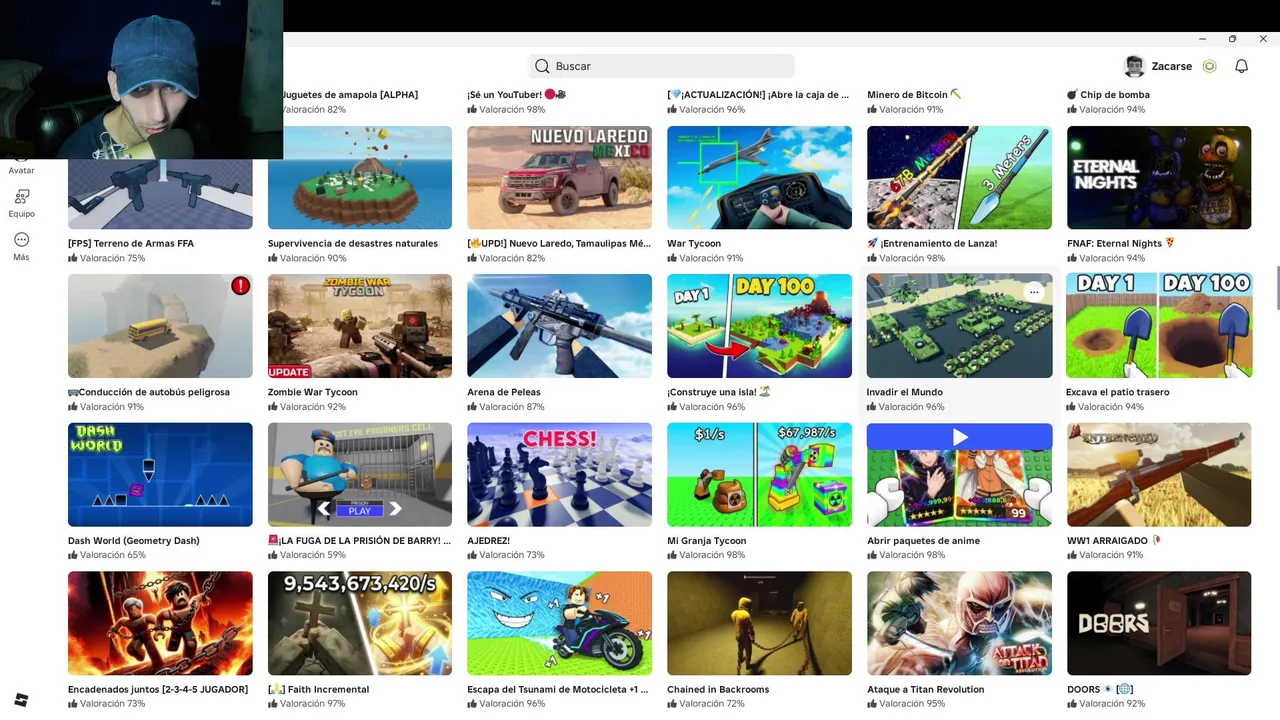Open the Encadenados juntos thumbnail
This screenshot has width=1280, height=720.
pyautogui.click(x=160, y=623)
